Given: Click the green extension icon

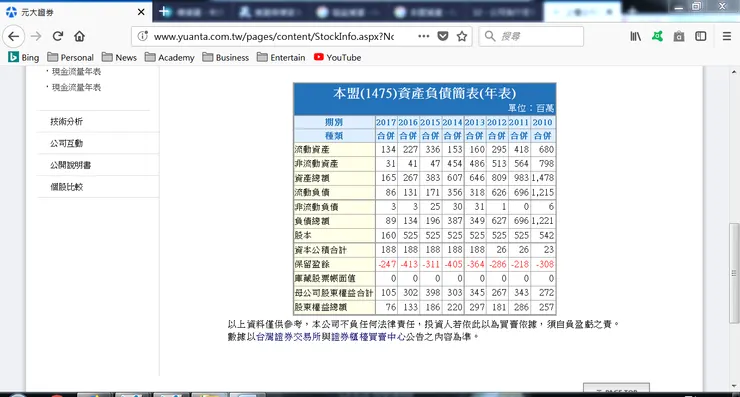Looking at the screenshot, I should (657, 36).
